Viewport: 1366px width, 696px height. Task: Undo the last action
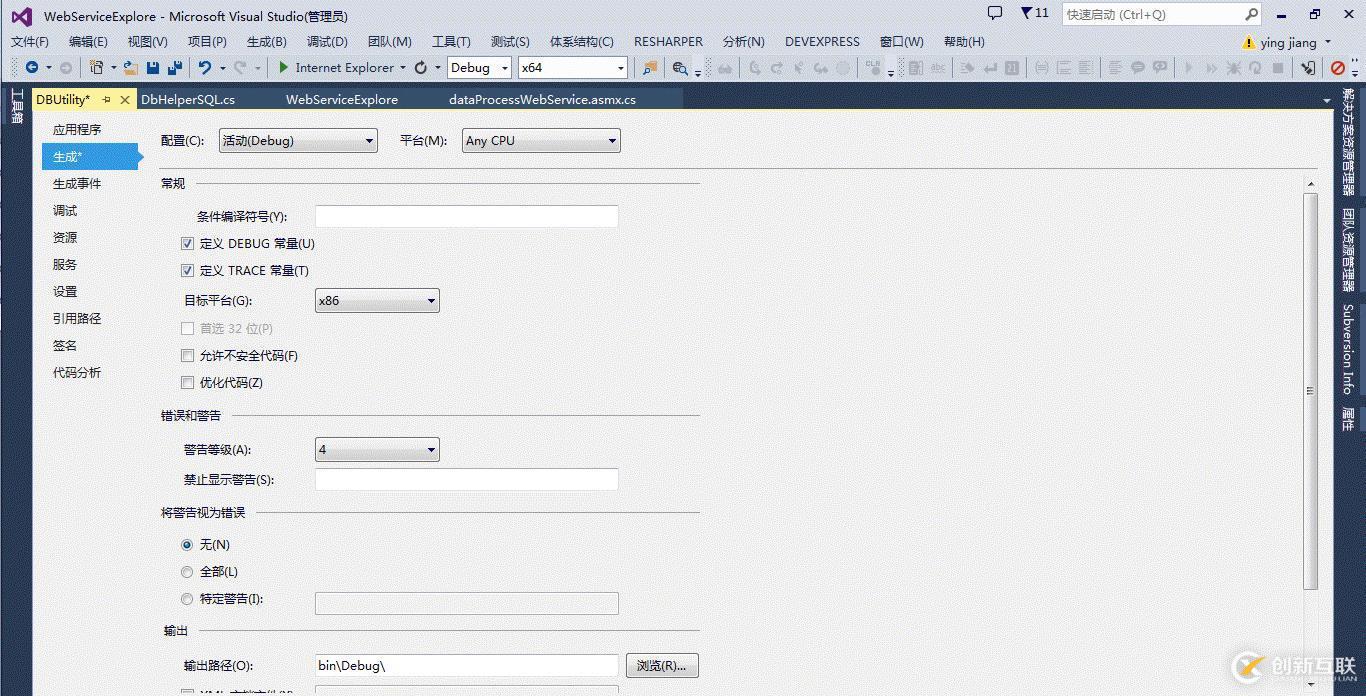point(205,67)
